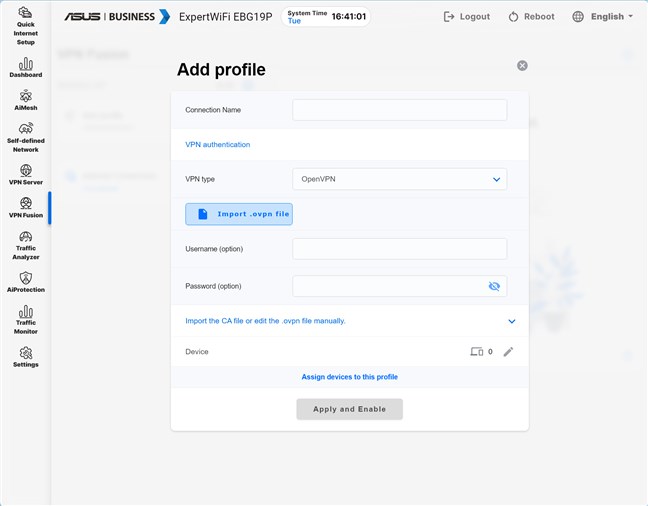Open AiProtection section
648x506 pixels.
click(26, 282)
